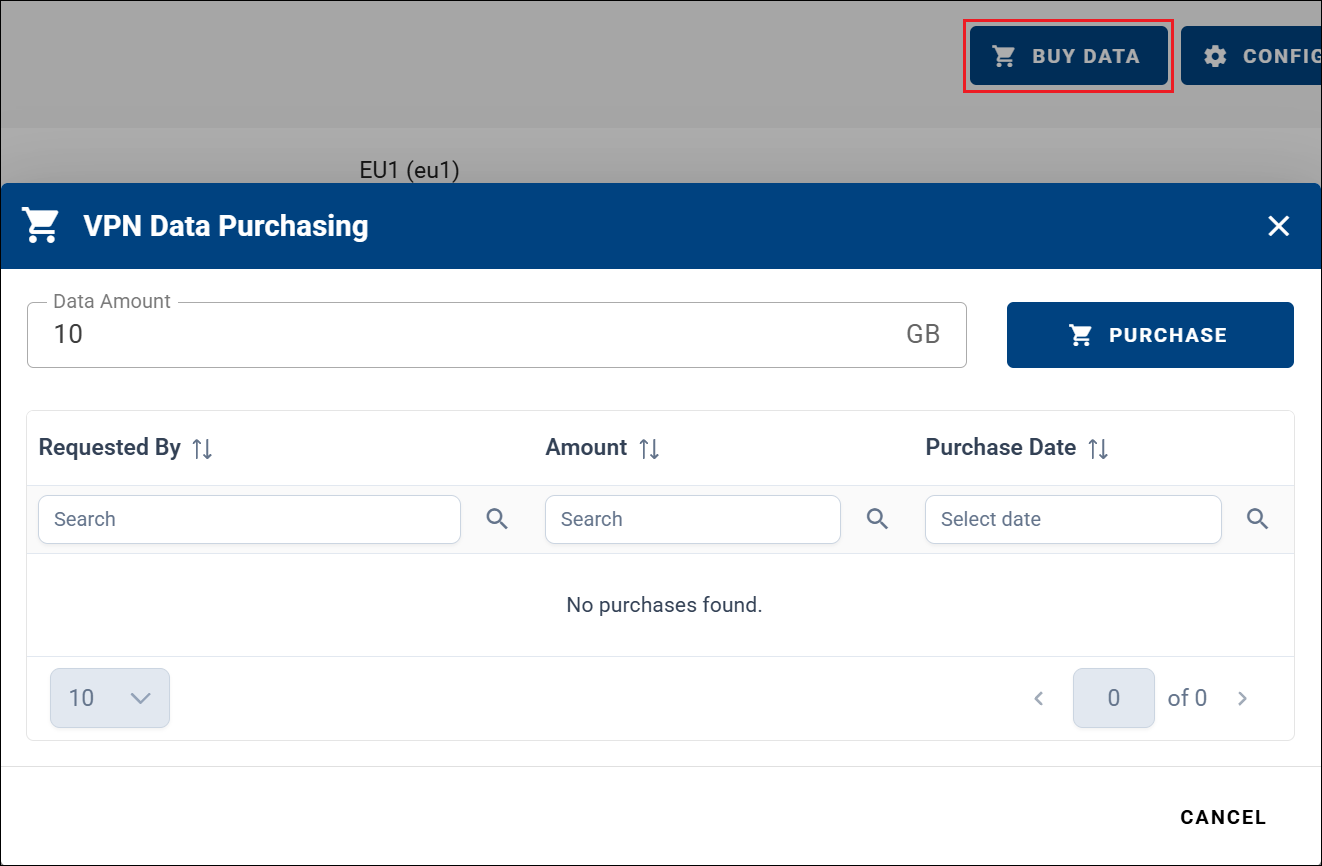The image size is (1322, 866).
Task: Go to previous page arrow
Action: (1039, 698)
